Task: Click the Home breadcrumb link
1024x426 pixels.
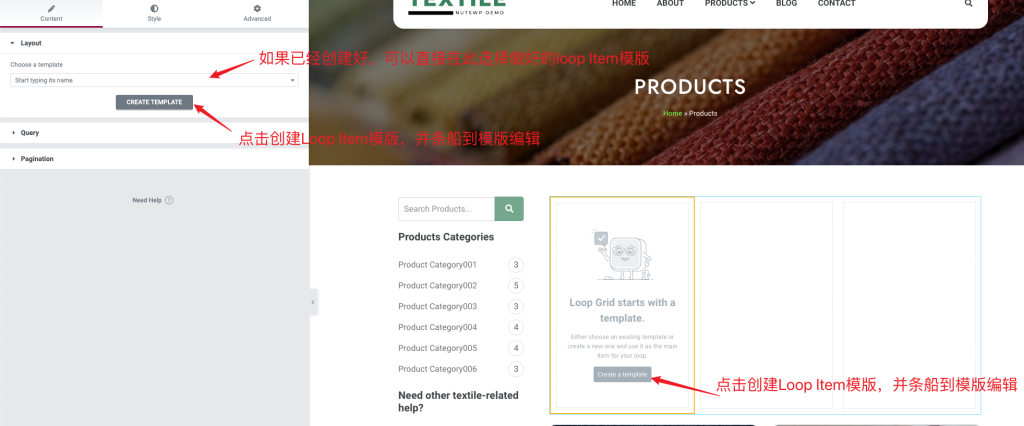Action: click(x=672, y=113)
